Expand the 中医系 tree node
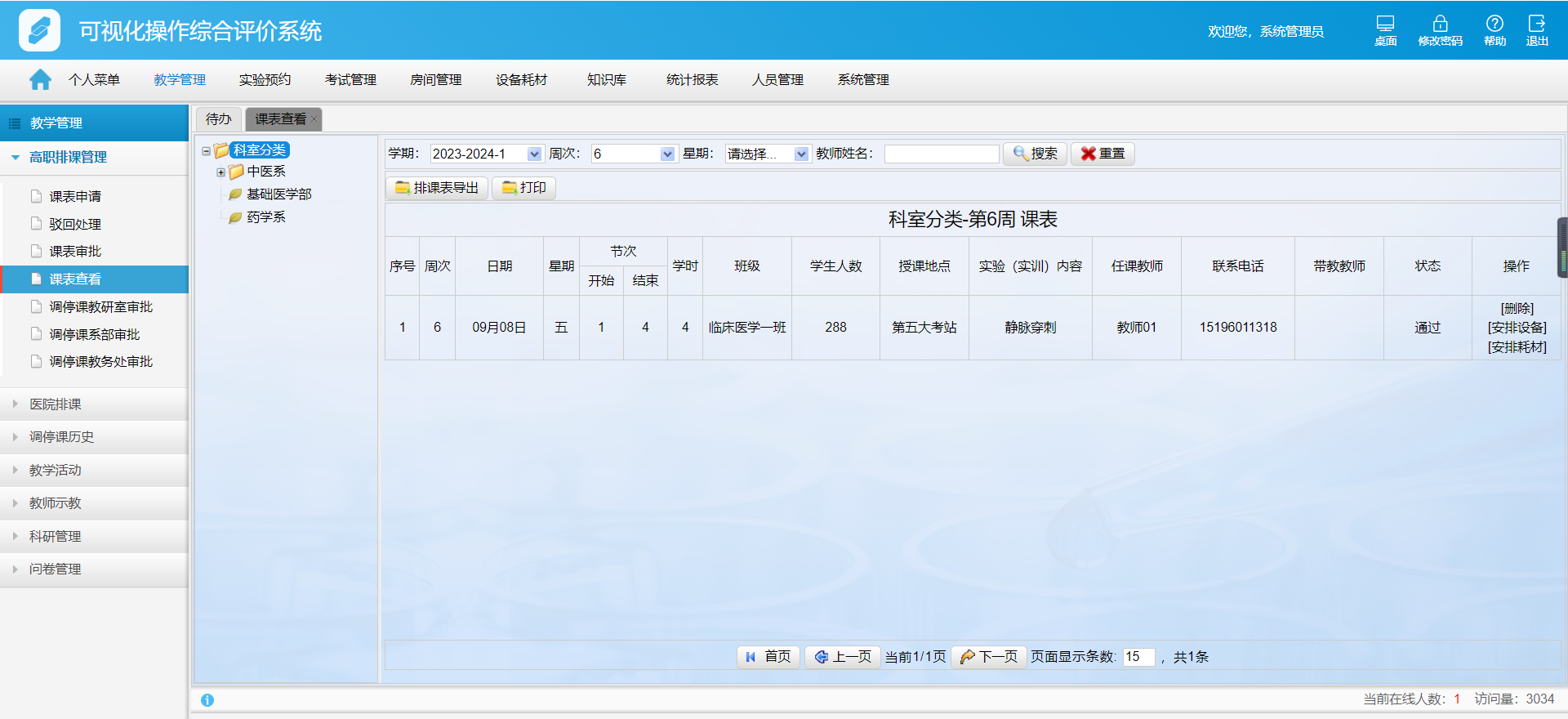Screen dimensions: 1568x719 tap(220, 172)
